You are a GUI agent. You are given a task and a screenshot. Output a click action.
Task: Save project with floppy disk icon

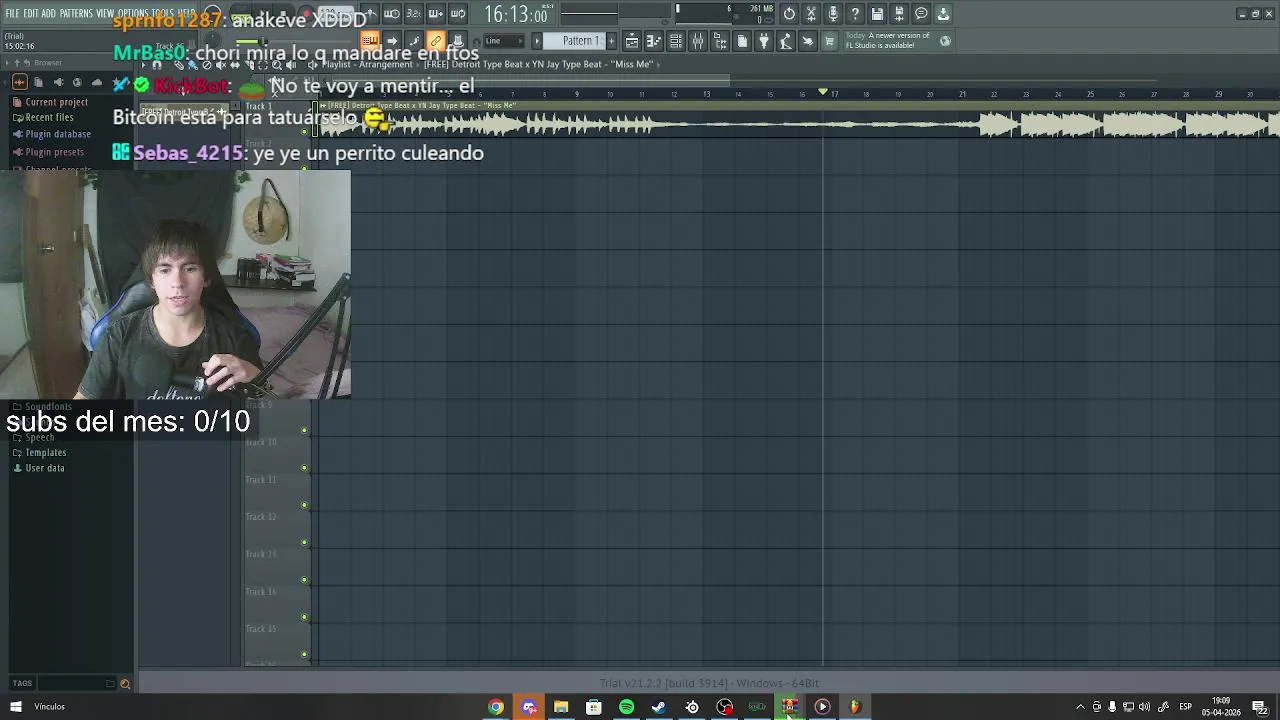tap(877, 14)
